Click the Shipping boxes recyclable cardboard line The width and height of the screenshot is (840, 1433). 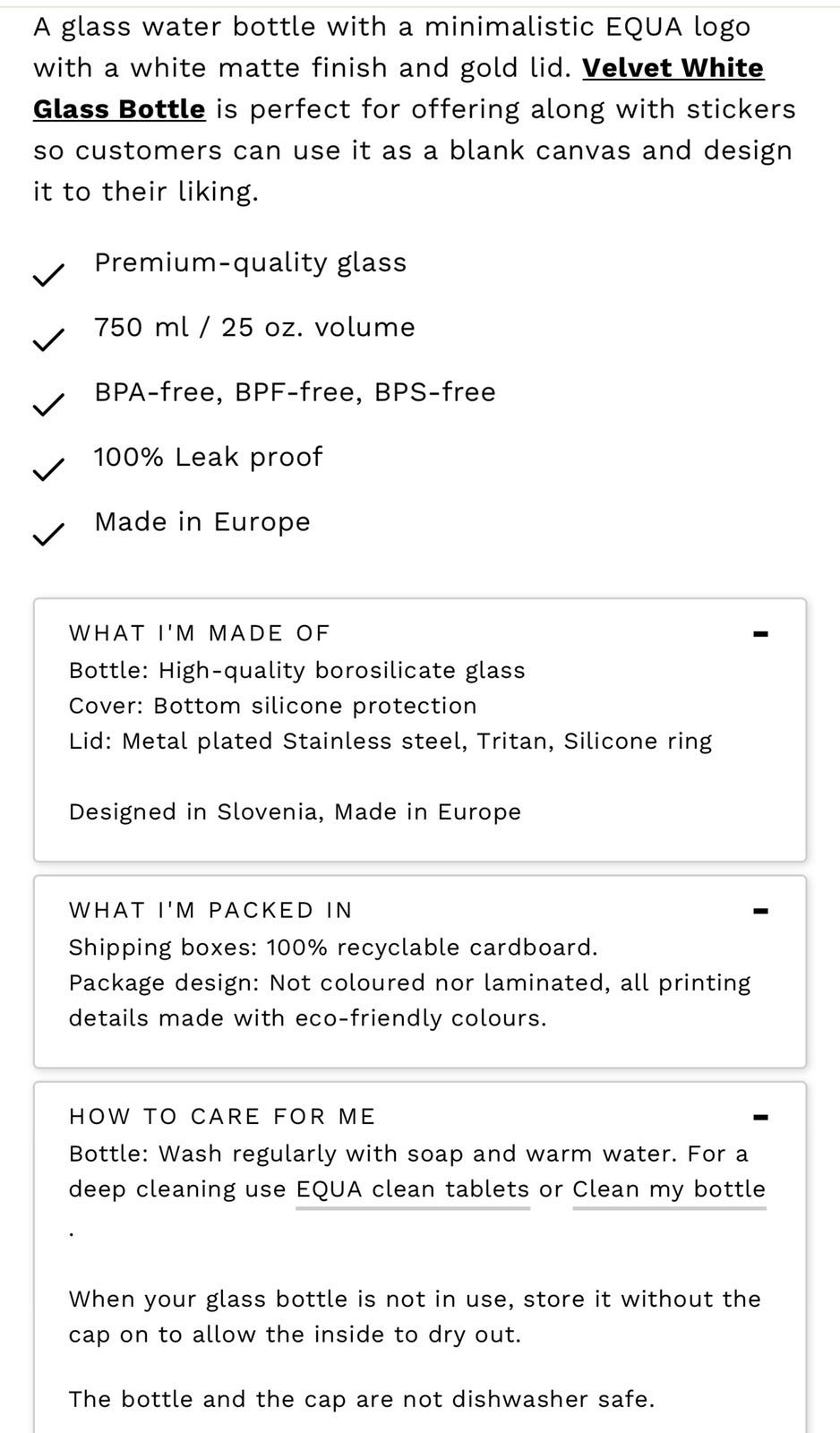[333, 947]
